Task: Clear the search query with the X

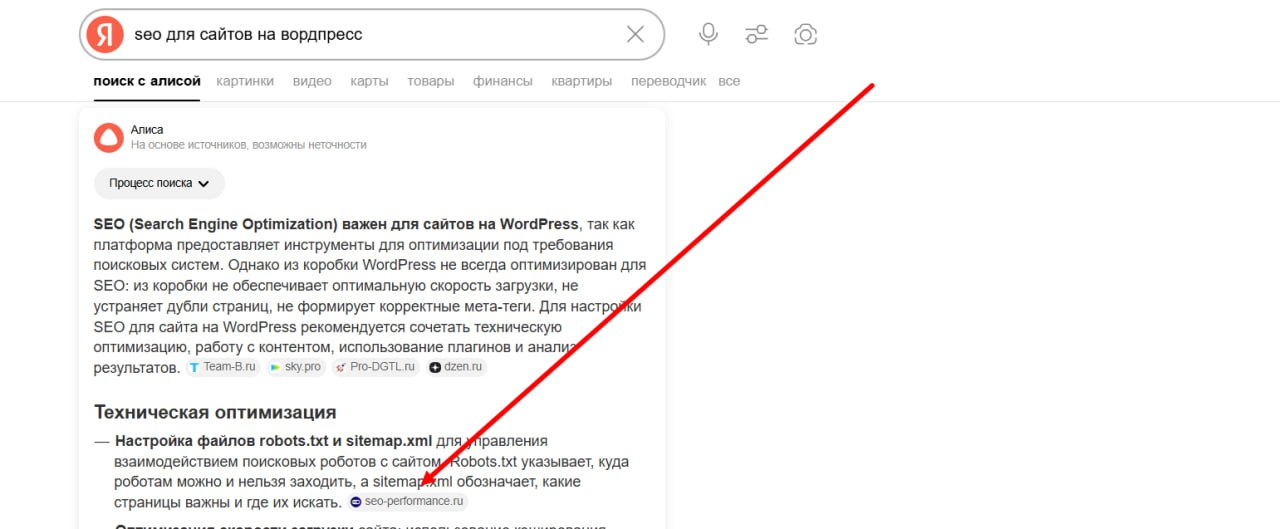Action: 635,35
